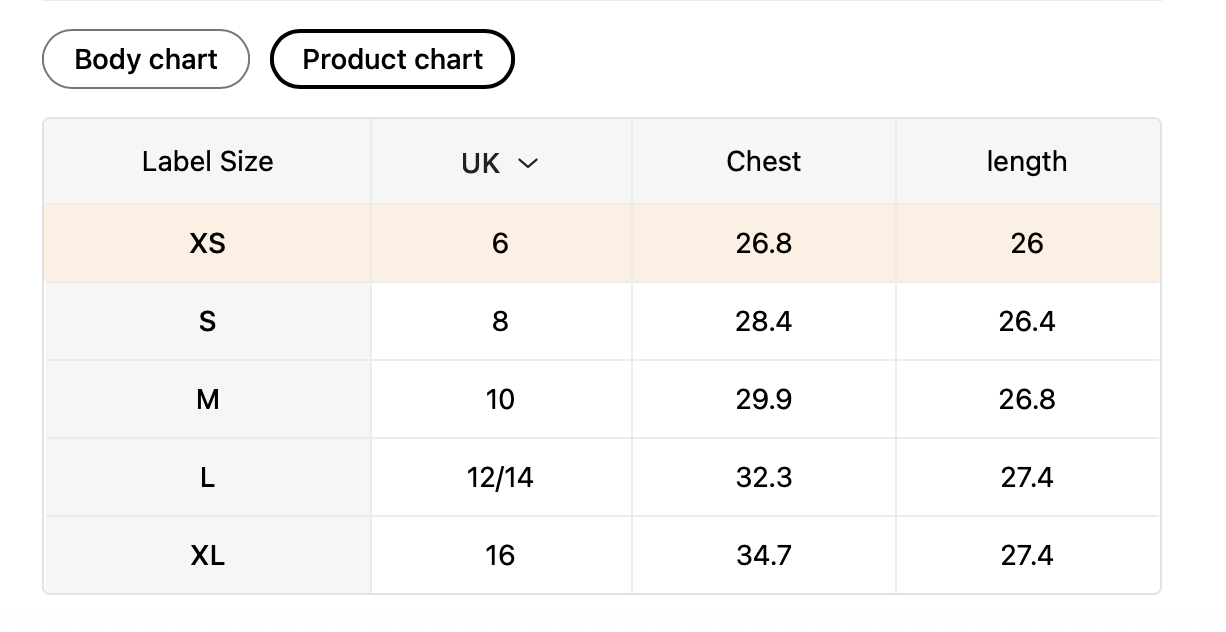Click the 32.3 chest value for L

[x=763, y=478]
